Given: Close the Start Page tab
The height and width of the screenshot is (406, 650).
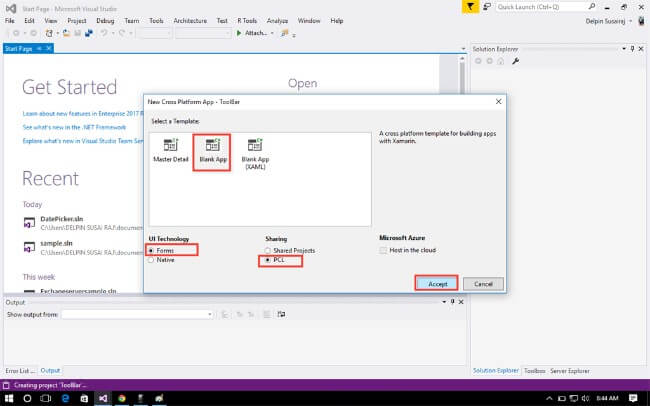Looking at the screenshot, I should pyautogui.click(x=49, y=49).
